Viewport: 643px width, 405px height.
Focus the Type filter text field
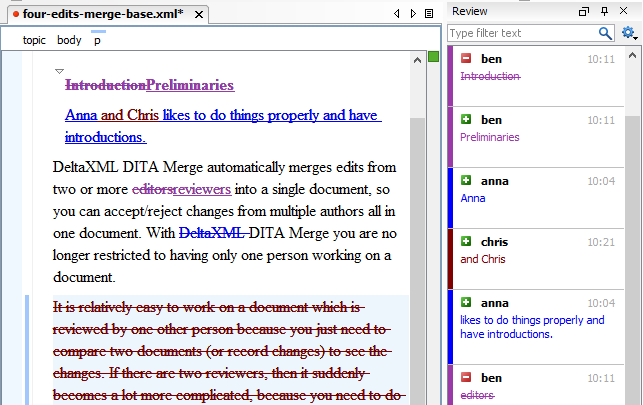click(523, 33)
